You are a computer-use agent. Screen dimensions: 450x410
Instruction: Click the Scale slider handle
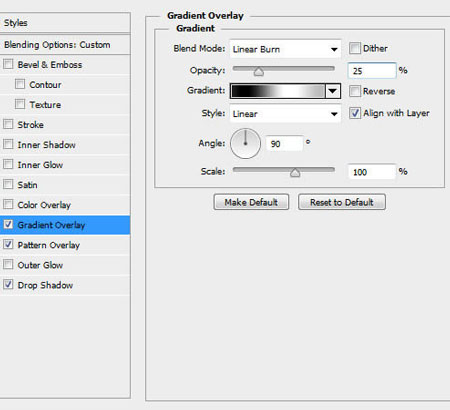click(295, 173)
